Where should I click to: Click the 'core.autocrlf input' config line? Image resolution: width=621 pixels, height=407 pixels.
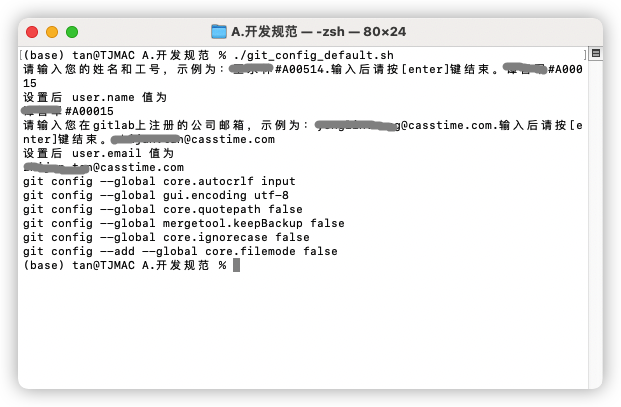[159, 181]
